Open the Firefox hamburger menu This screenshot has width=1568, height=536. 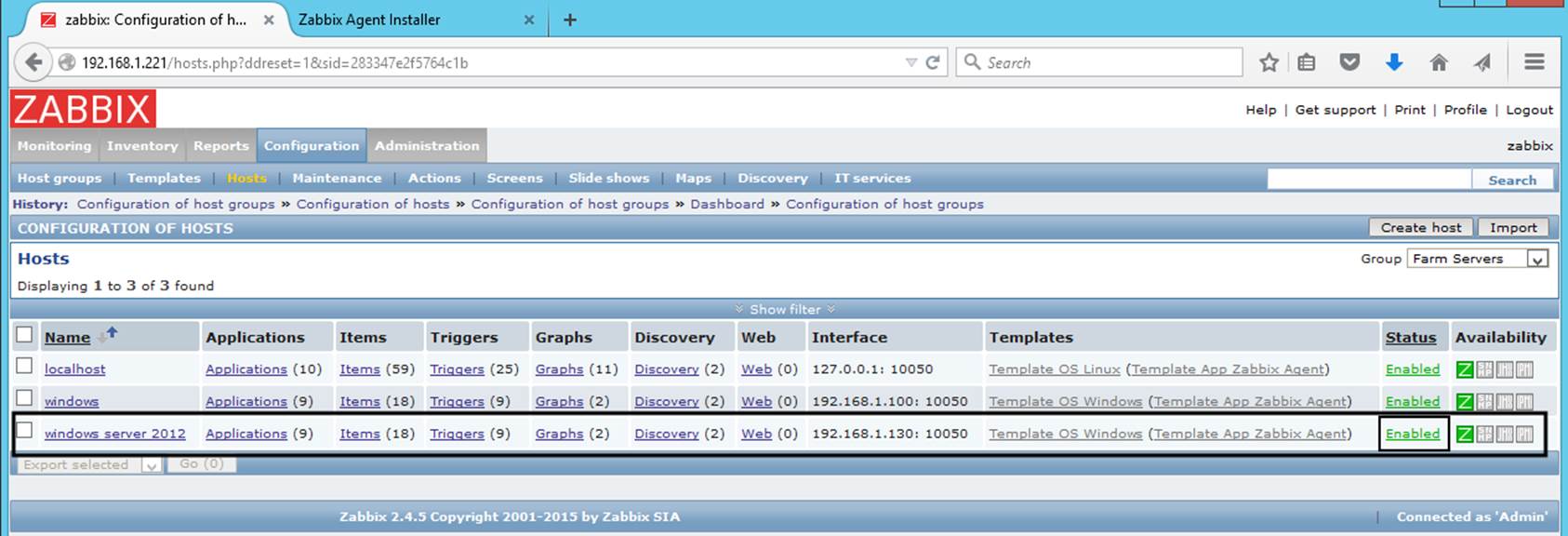(x=1534, y=62)
